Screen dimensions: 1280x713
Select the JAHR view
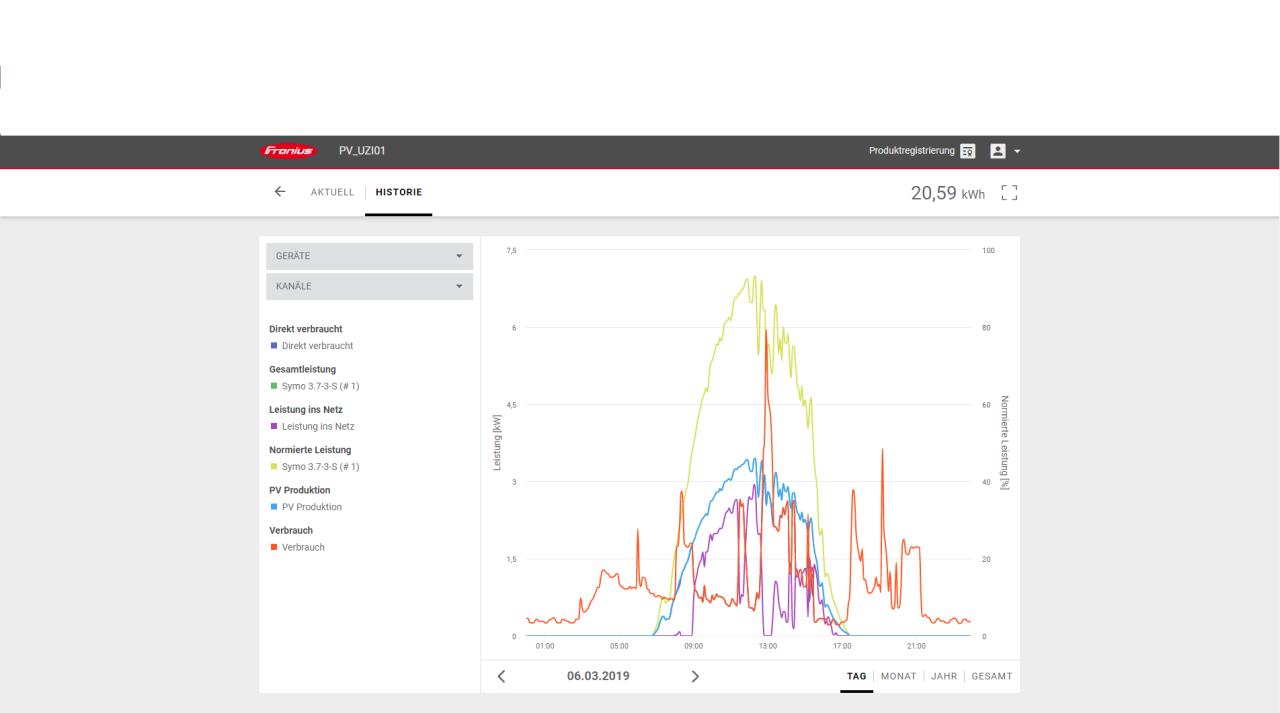943,677
